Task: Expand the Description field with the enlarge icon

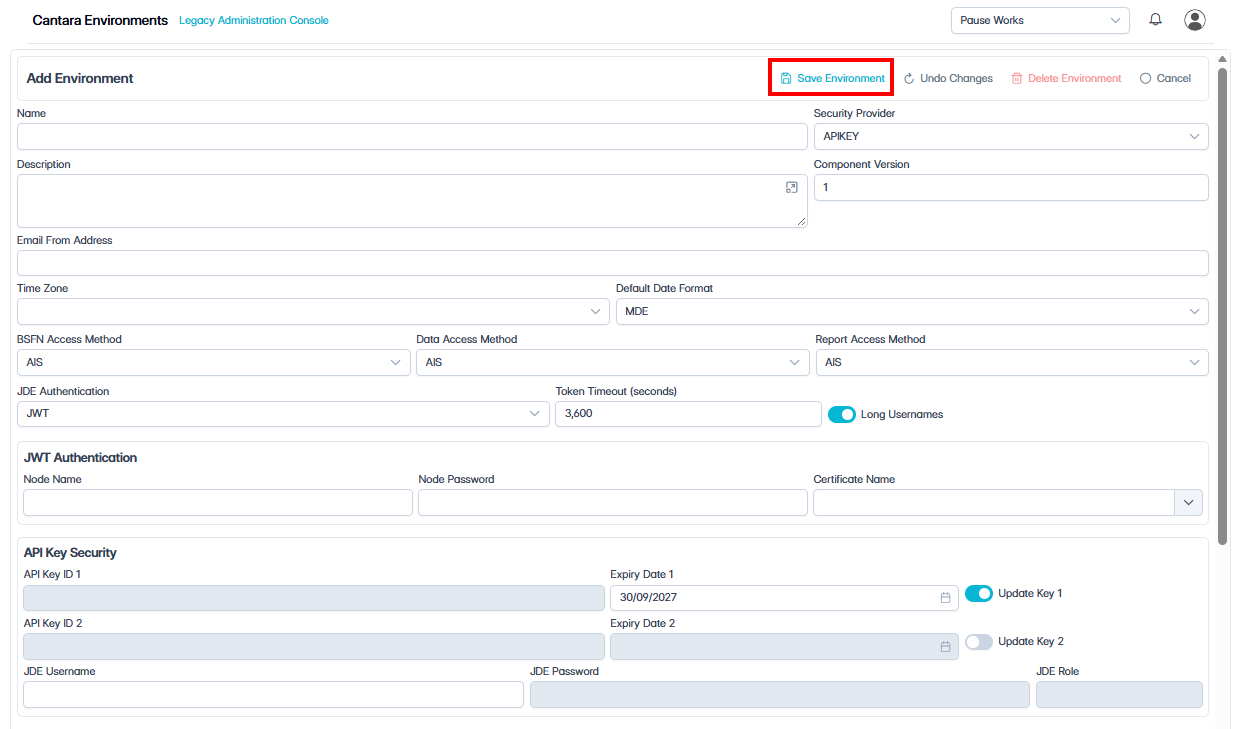Action: click(x=791, y=188)
